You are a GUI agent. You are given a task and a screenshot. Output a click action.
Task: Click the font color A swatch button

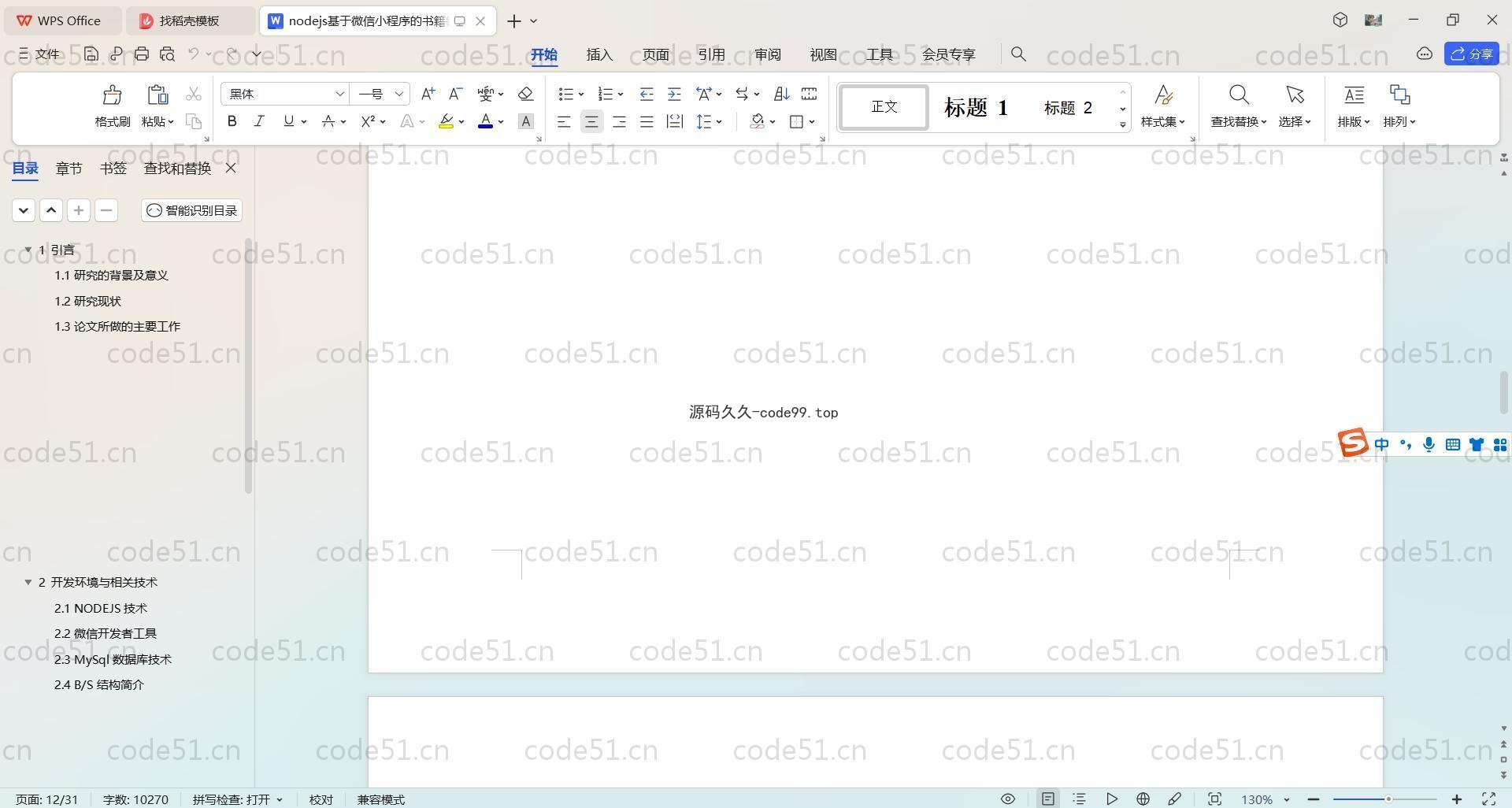pyautogui.click(x=485, y=121)
